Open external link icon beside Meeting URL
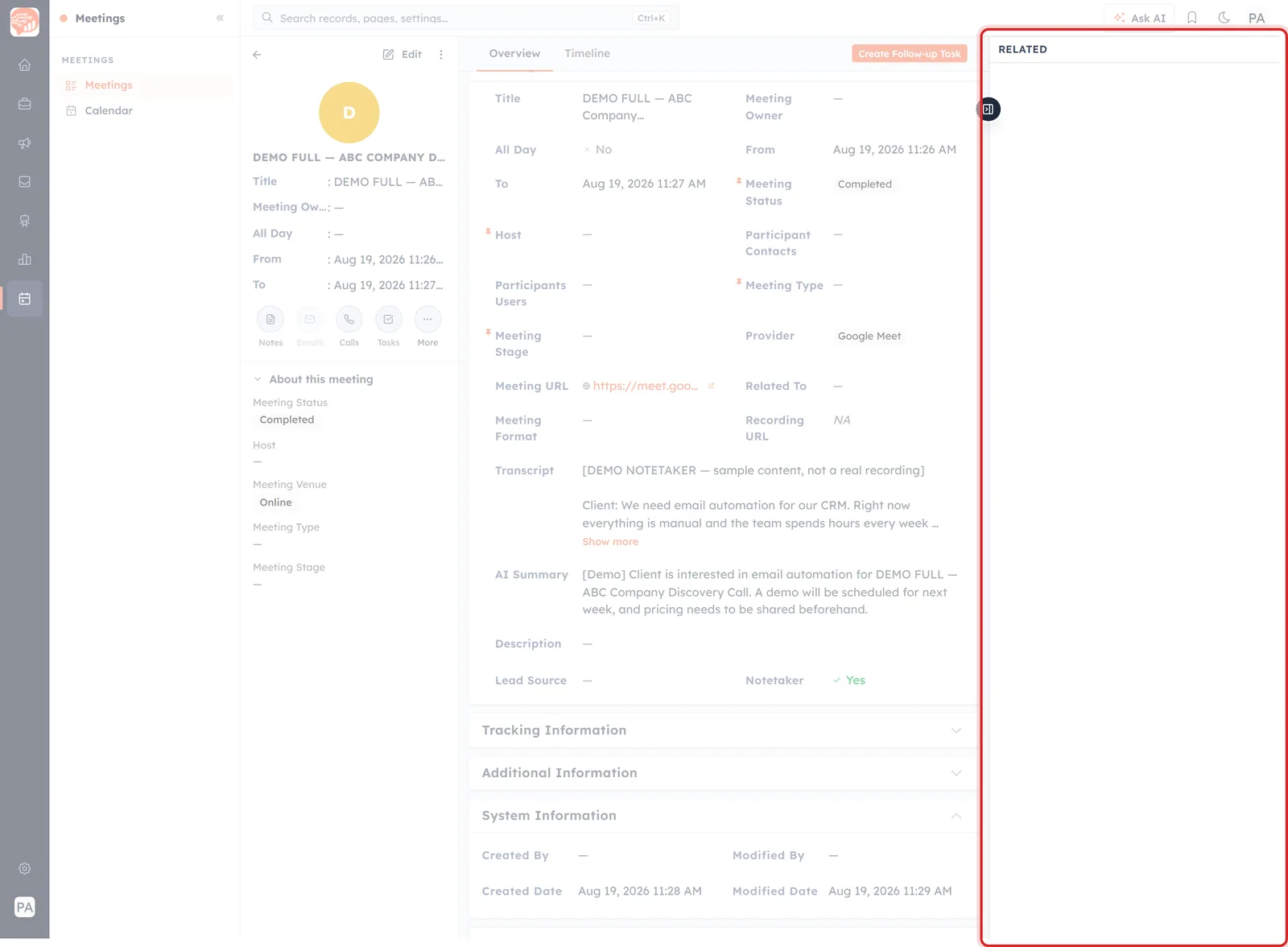The image size is (1288, 947). (711, 387)
